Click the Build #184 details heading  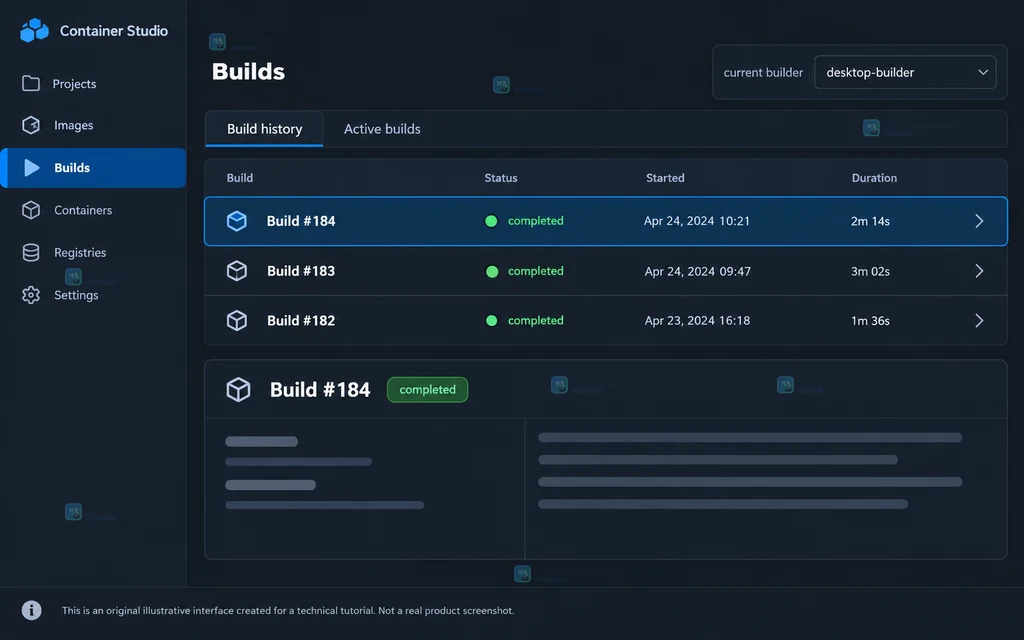point(320,389)
